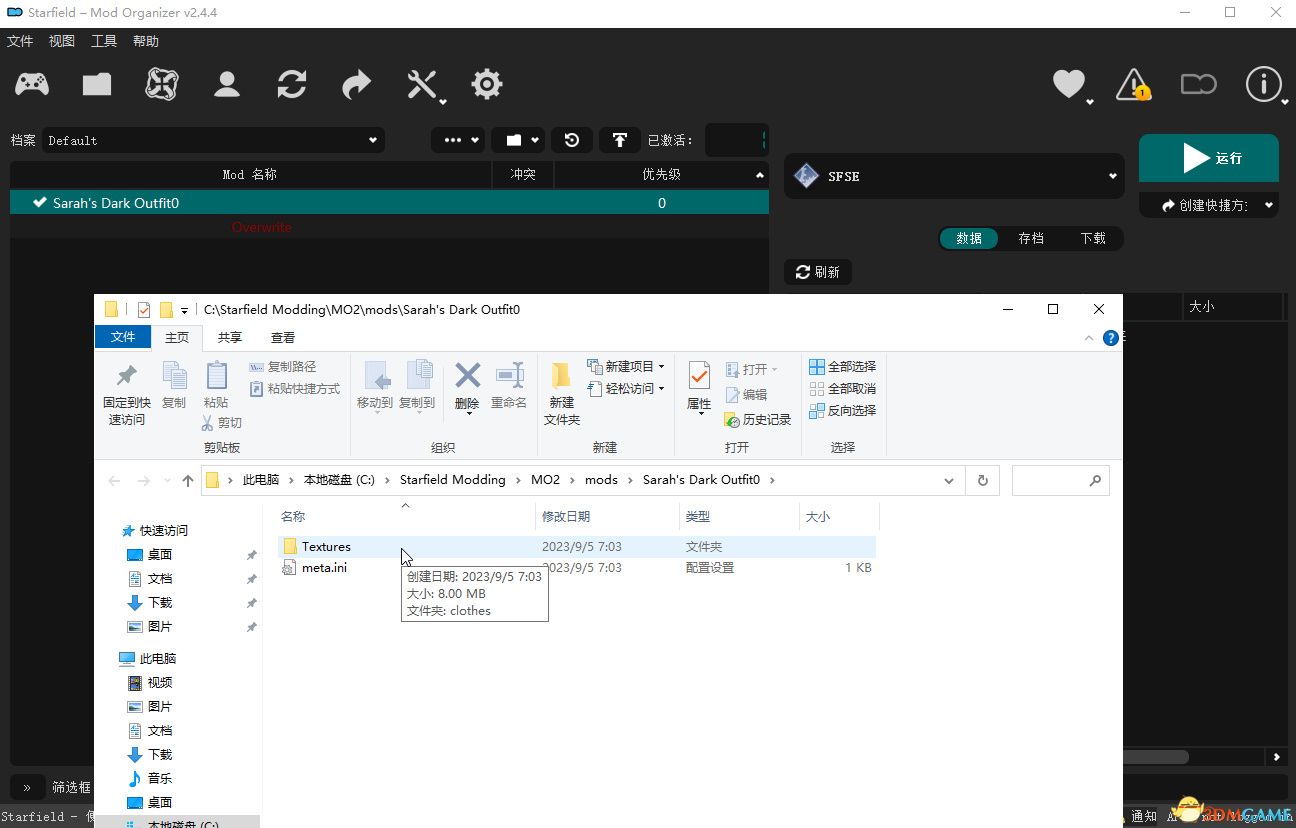Click the heart endorse icon
Screen dimensions: 1296x828
[1069, 85]
